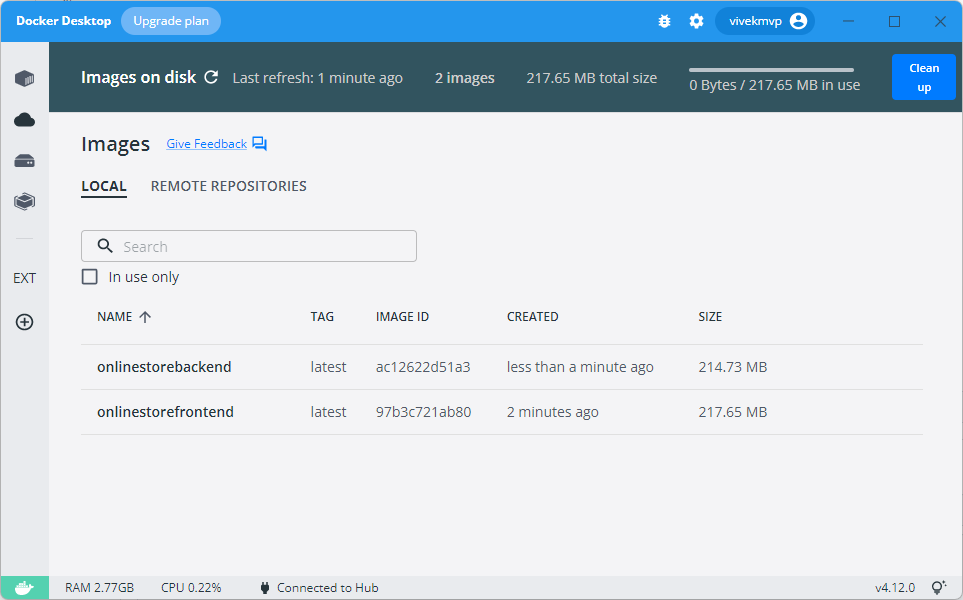Click the Docker whale icon in the status bar
The width and height of the screenshot is (963, 600).
(x=24, y=587)
